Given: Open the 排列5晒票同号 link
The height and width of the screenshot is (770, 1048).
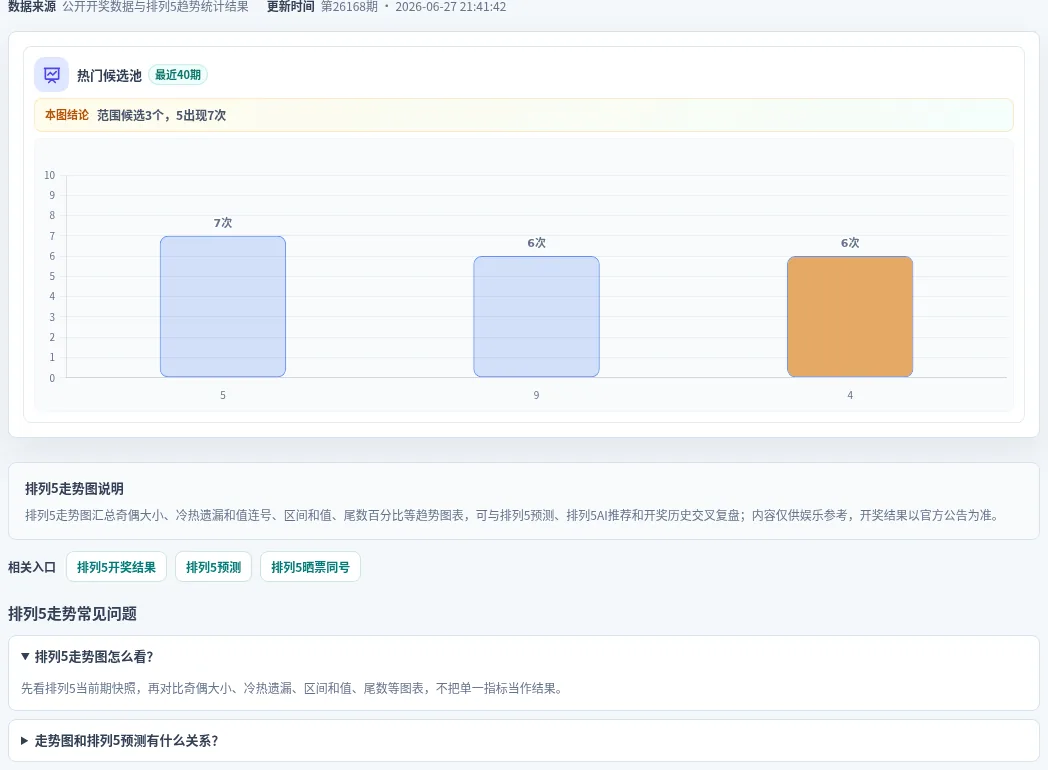Looking at the screenshot, I should click(x=310, y=567).
